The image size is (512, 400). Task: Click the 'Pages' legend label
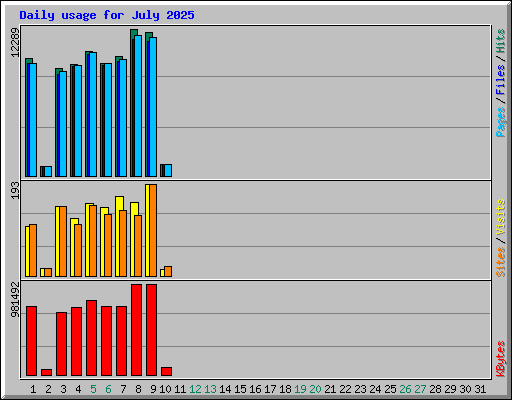[x=501, y=122]
